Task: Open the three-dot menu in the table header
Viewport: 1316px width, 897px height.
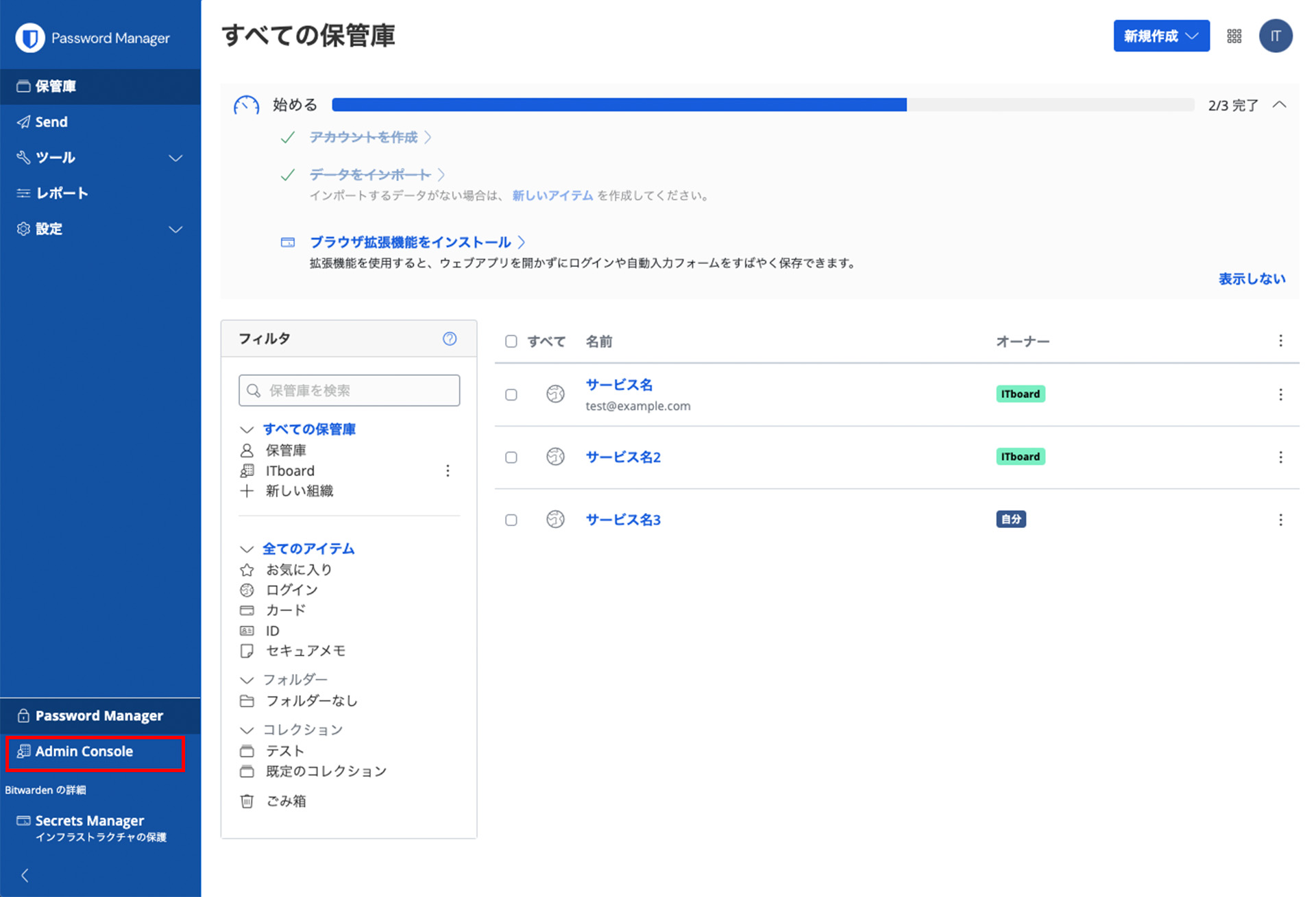Action: [x=1280, y=341]
